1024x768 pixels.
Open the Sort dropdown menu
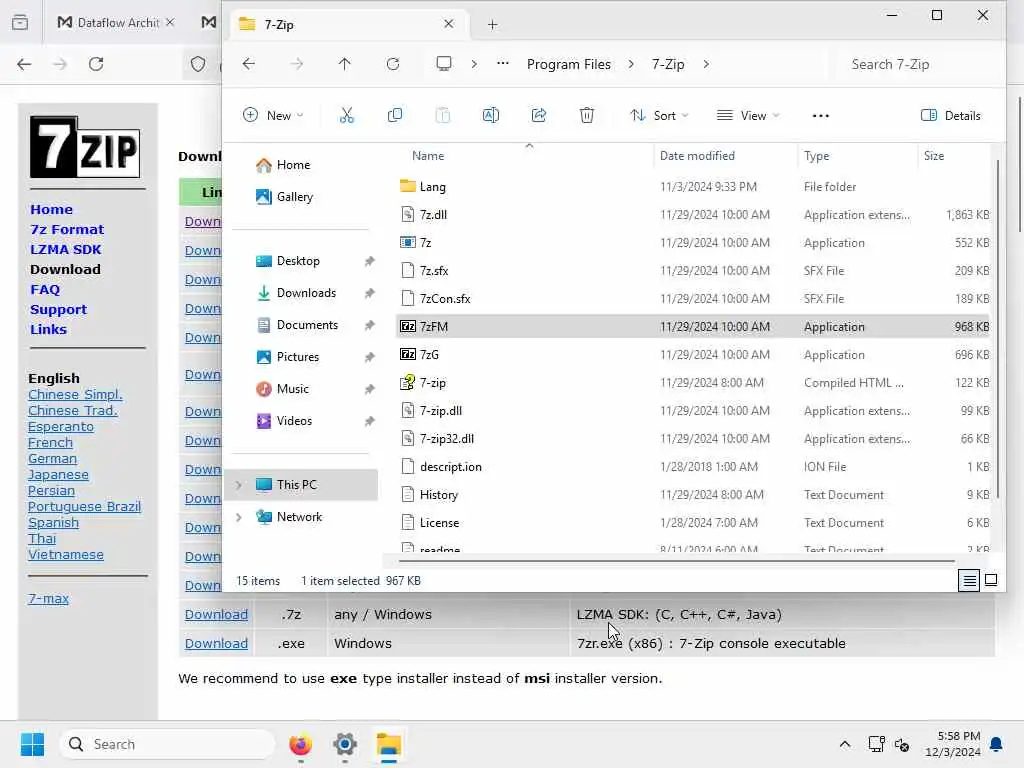click(x=659, y=116)
